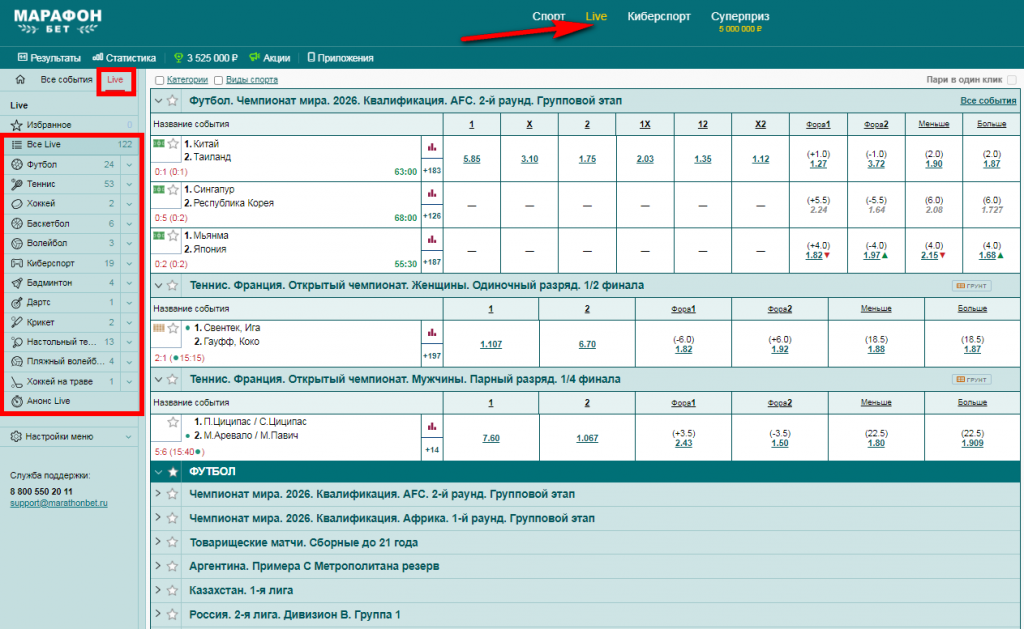Click the Basketball icon in sidebar
Image resolution: width=1024 pixels, height=629 pixels.
click(x=17, y=223)
